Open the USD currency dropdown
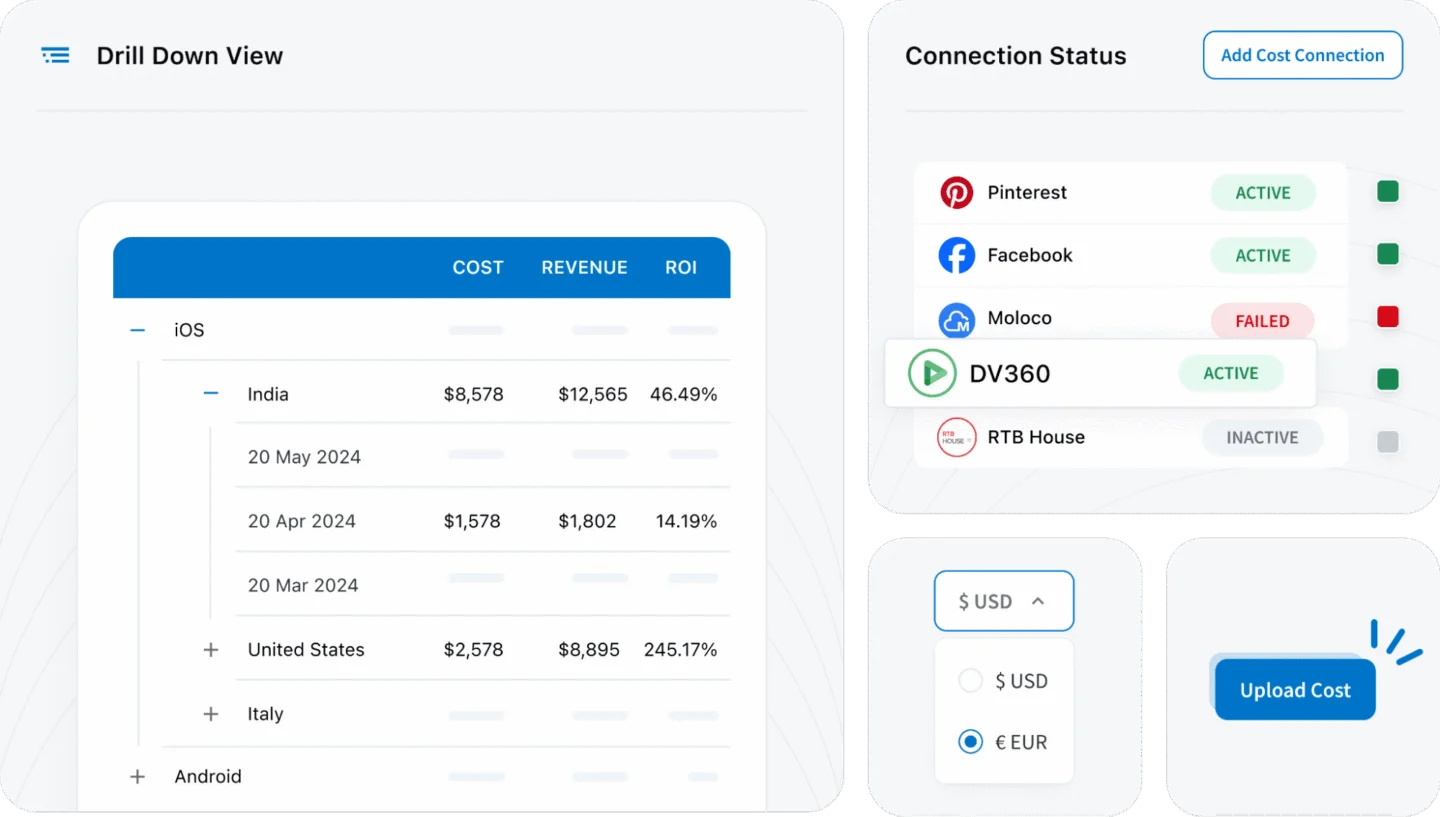The height and width of the screenshot is (817, 1440). coord(1003,600)
